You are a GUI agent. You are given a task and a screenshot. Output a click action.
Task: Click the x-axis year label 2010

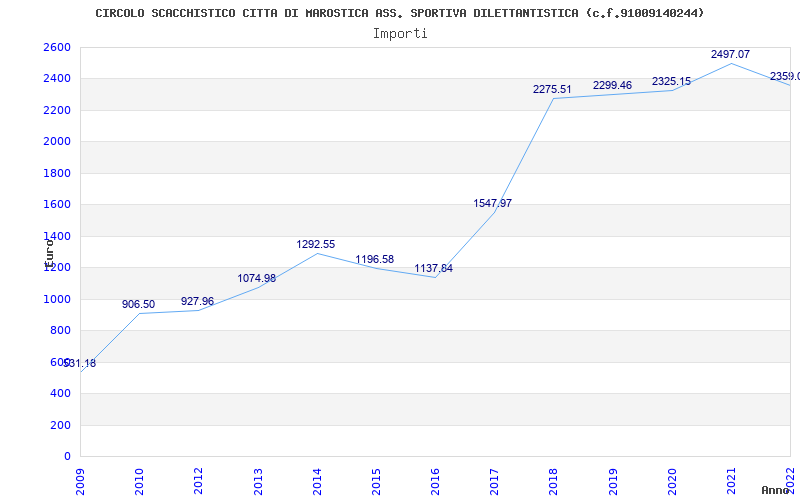(139, 482)
